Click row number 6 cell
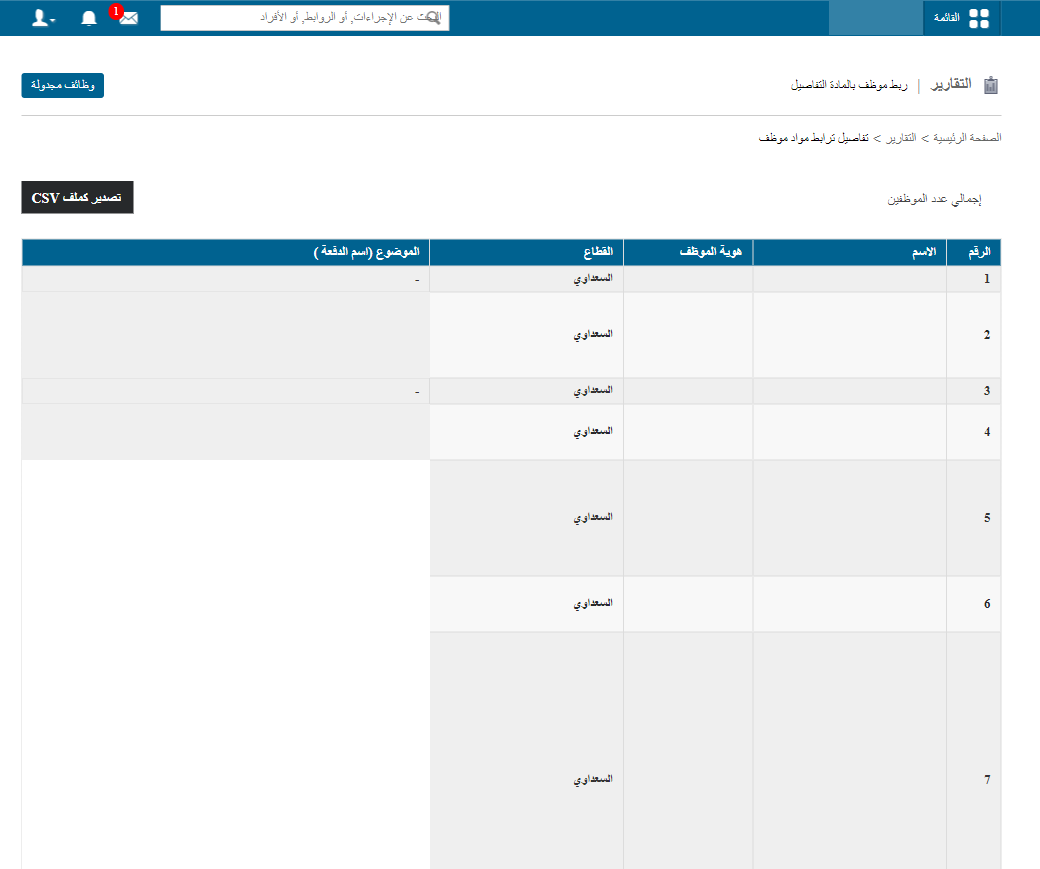1040x869 pixels. 974,604
